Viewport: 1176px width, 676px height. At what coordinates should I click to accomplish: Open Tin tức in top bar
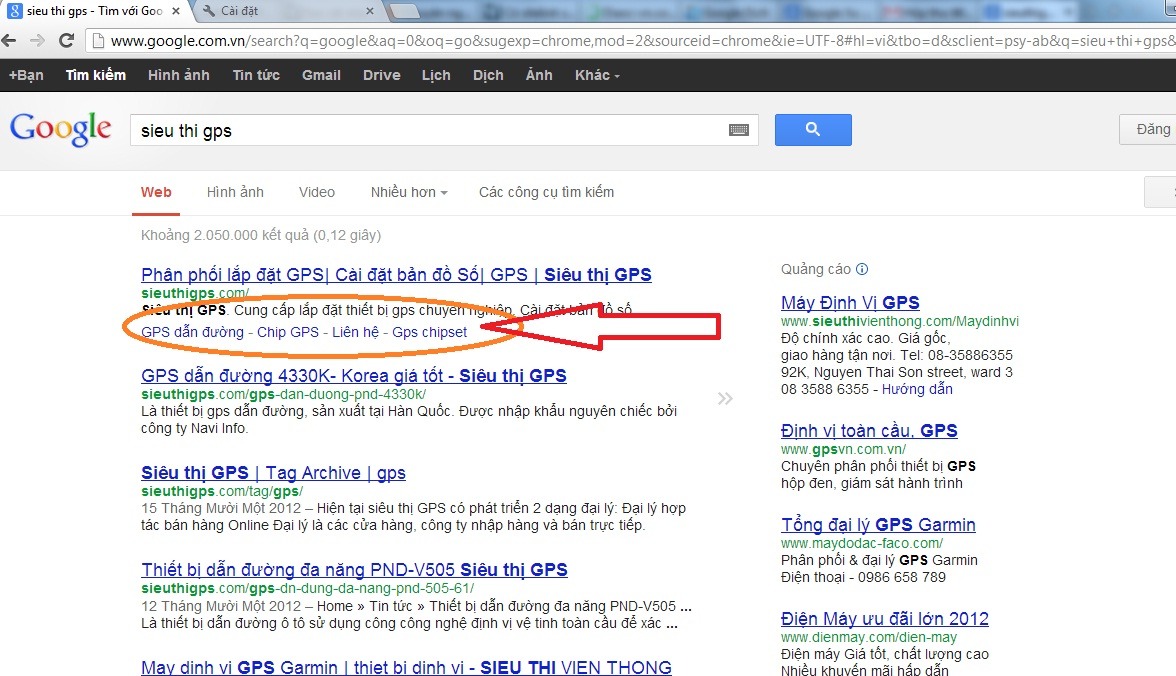point(256,75)
